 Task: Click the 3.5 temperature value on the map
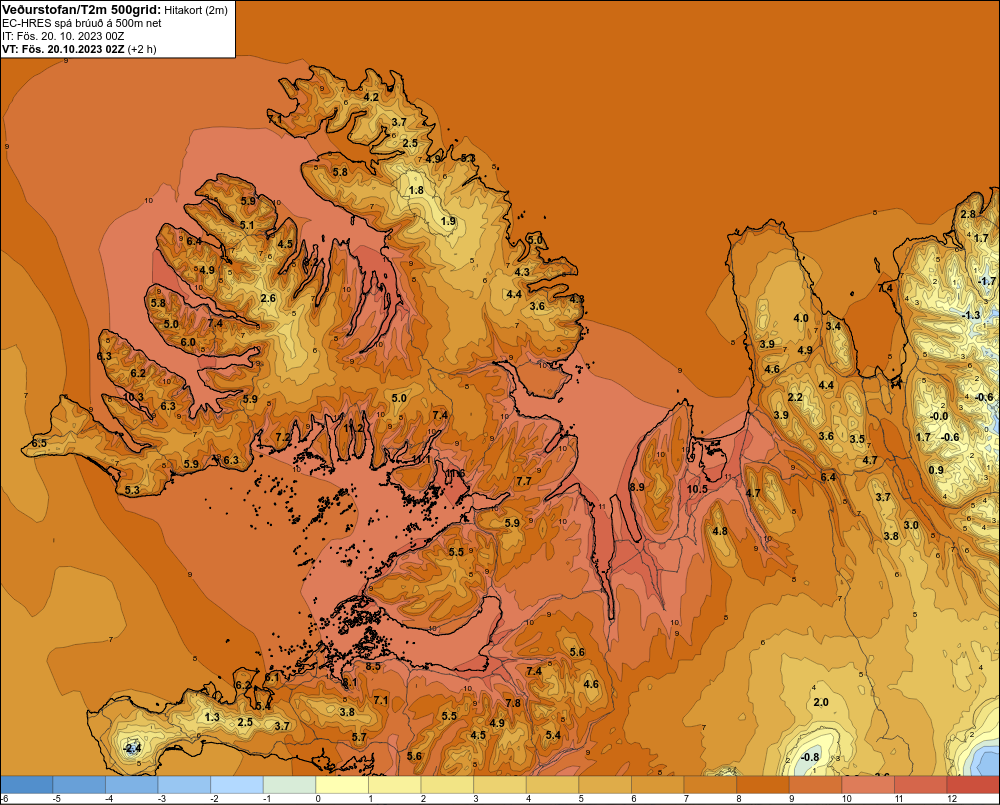pos(857,439)
